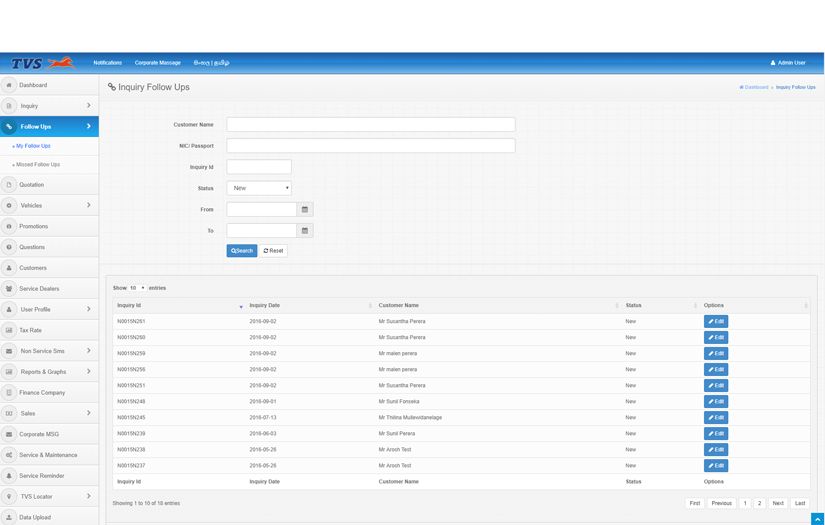The width and height of the screenshot is (825, 525).
Task: Click the TVS Locator pin icon
Action: [9, 496]
